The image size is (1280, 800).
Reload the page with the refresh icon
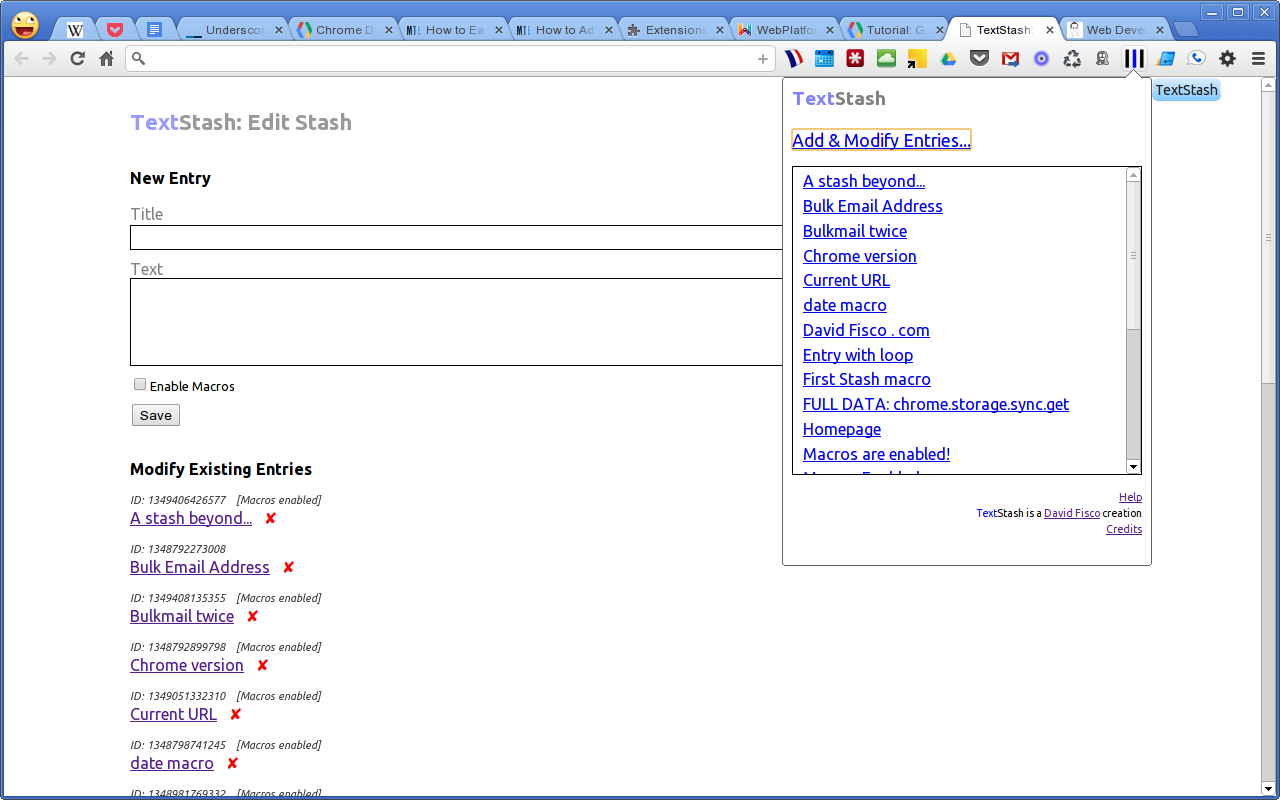[77, 59]
